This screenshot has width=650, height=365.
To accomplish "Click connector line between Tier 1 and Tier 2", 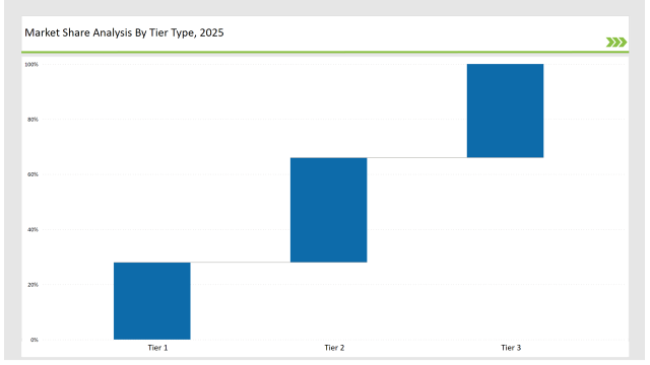I will pos(240,262).
